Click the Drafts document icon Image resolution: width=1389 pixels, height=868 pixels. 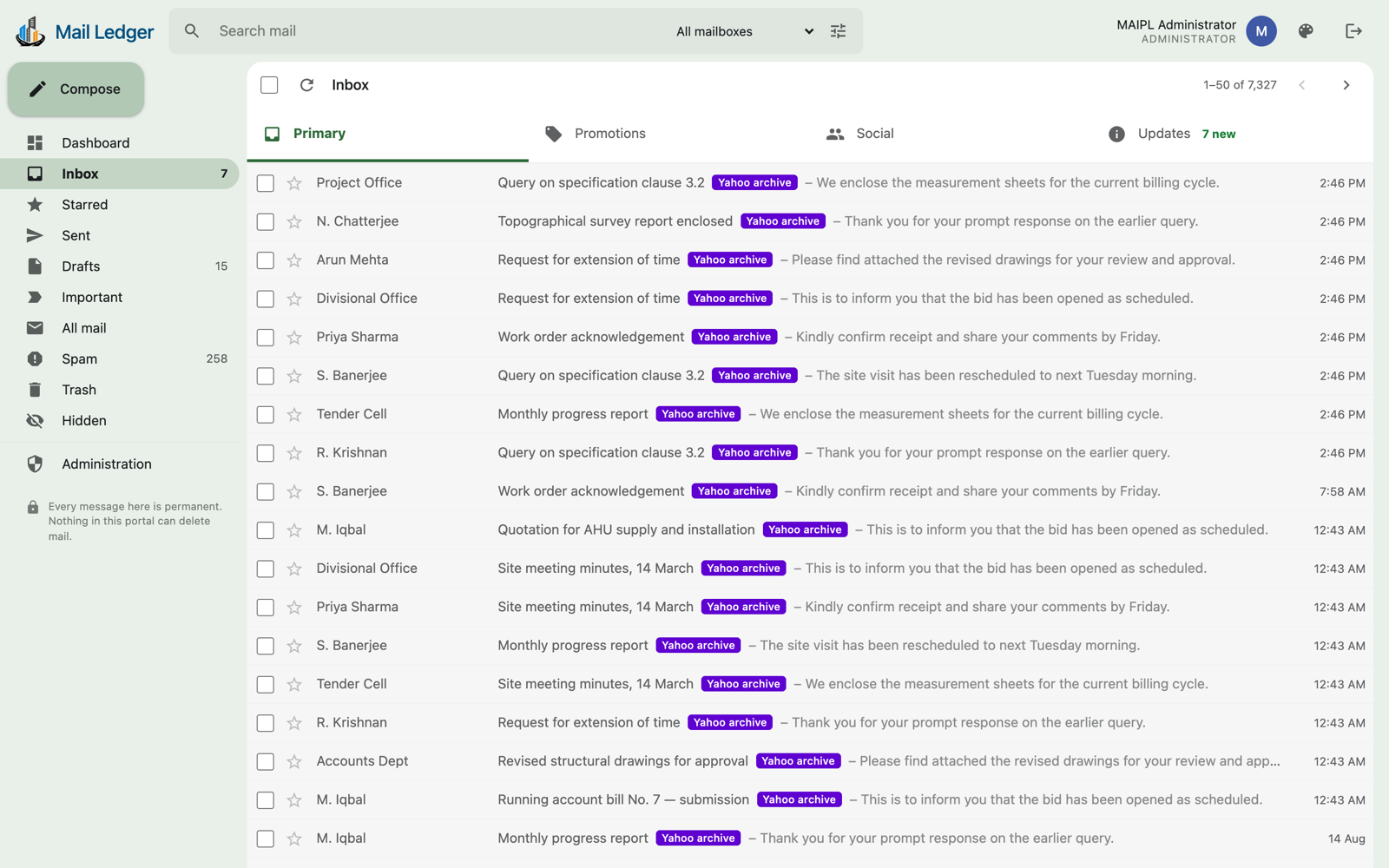point(35,266)
